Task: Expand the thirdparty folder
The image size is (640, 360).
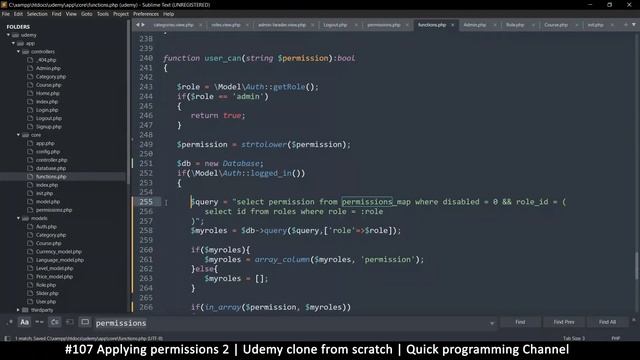Action: click(18, 310)
